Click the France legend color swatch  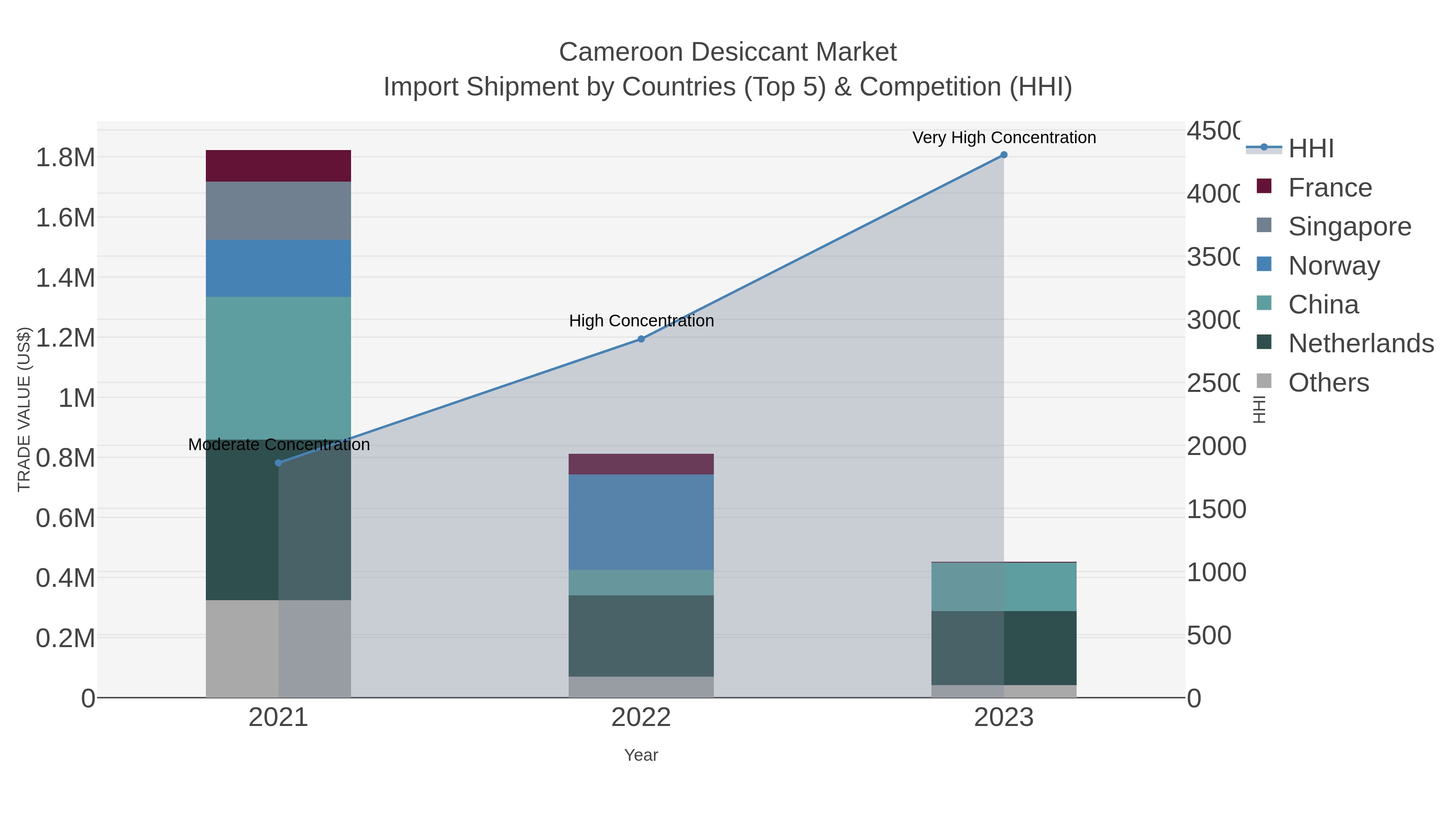tap(1264, 186)
